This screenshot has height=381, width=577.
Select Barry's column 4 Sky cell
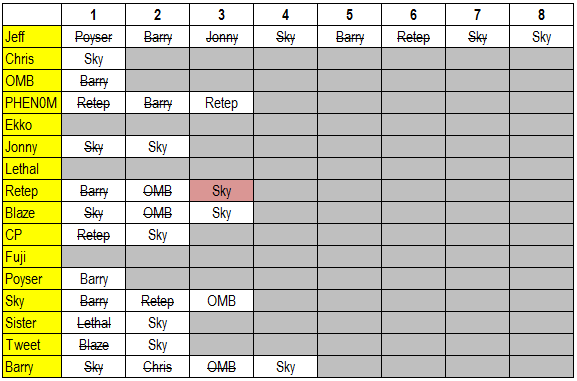tap(286, 367)
